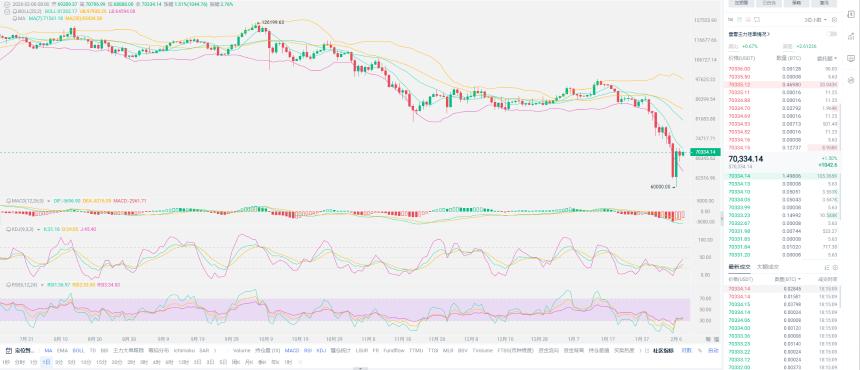The height and width of the screenshot is (370, 860).
Task: Toggle the MACD sub-indicator
Action: (292, 350)
